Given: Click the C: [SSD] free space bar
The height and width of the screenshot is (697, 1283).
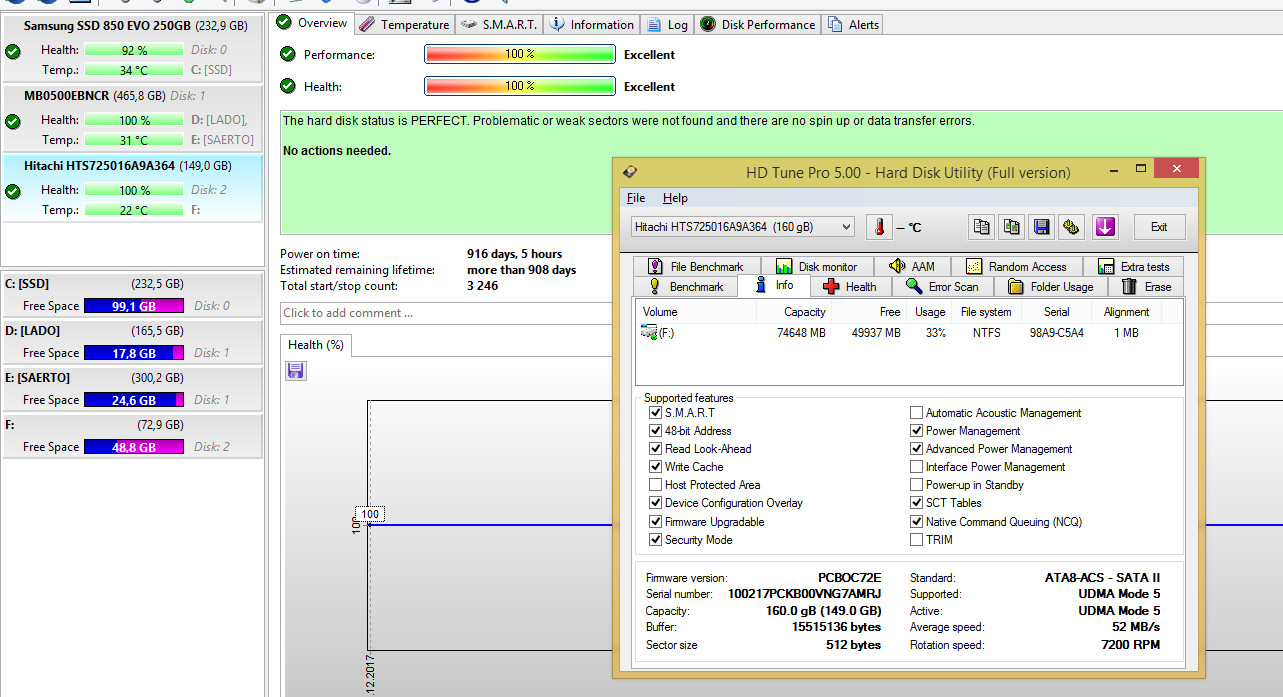Looking at the screenshot, I should click(x=134, y=306).
